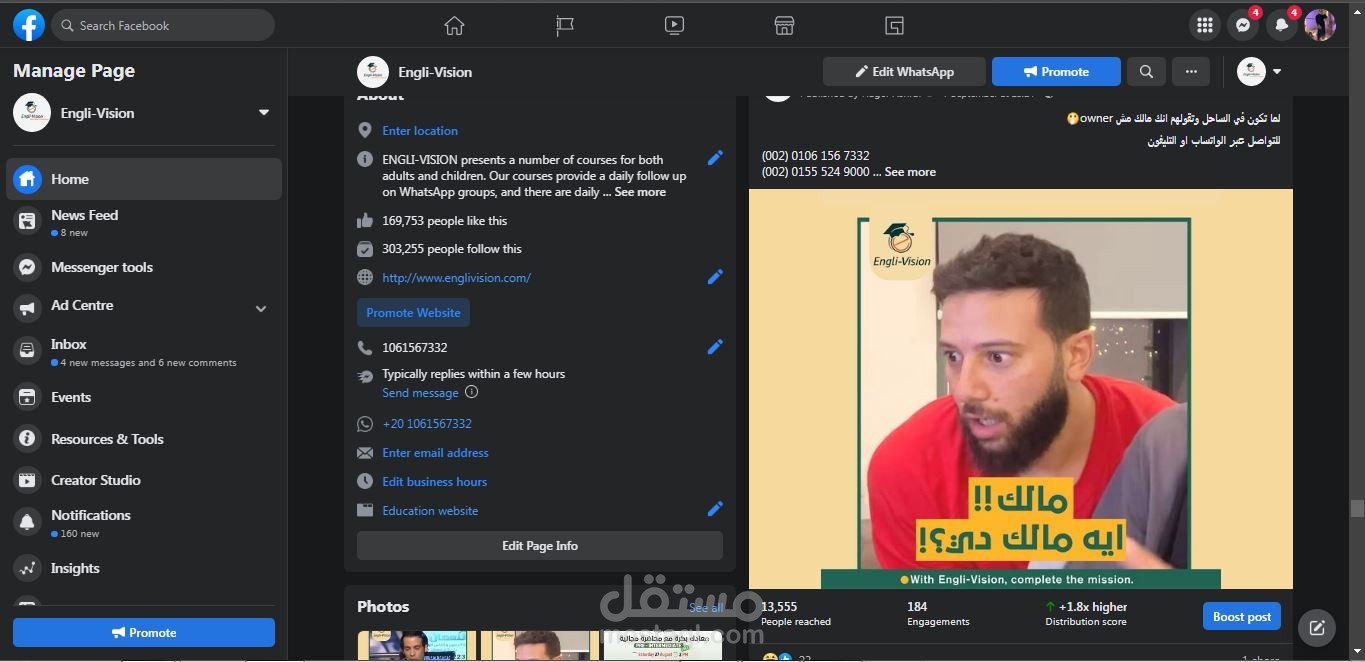Search within the Engli-Vision page

pyautogui.click(x=1146, y=72)
